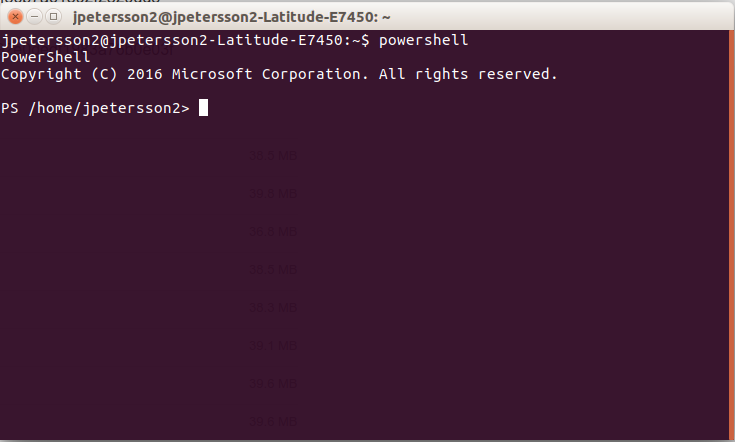Viewport: 735px width, 442px height.
Task: Click the faint '36.8 MB' background text
Action: 273,232
